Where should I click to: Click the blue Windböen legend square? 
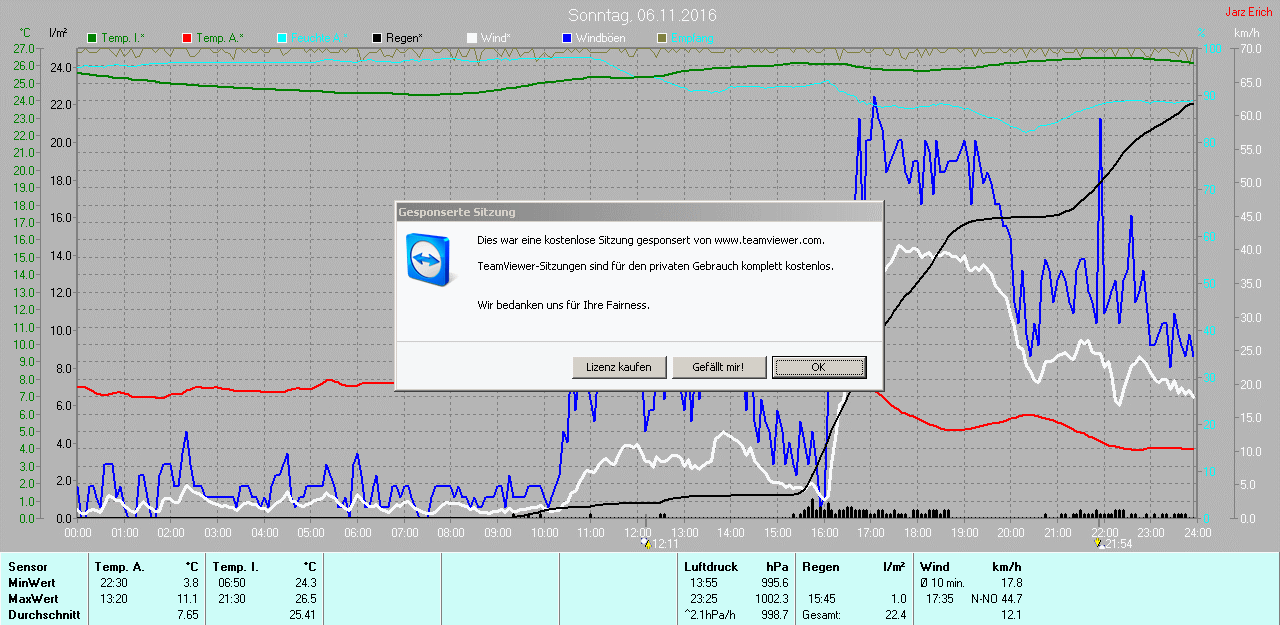tap(567, 38)
